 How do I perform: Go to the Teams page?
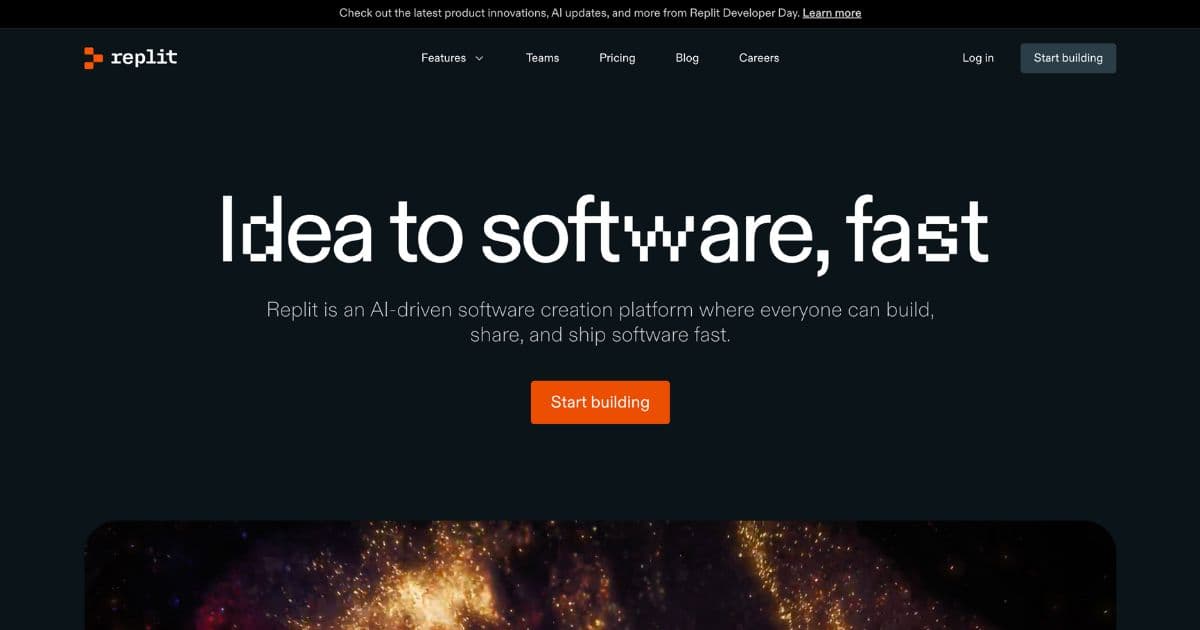click(x=543, y=58)
